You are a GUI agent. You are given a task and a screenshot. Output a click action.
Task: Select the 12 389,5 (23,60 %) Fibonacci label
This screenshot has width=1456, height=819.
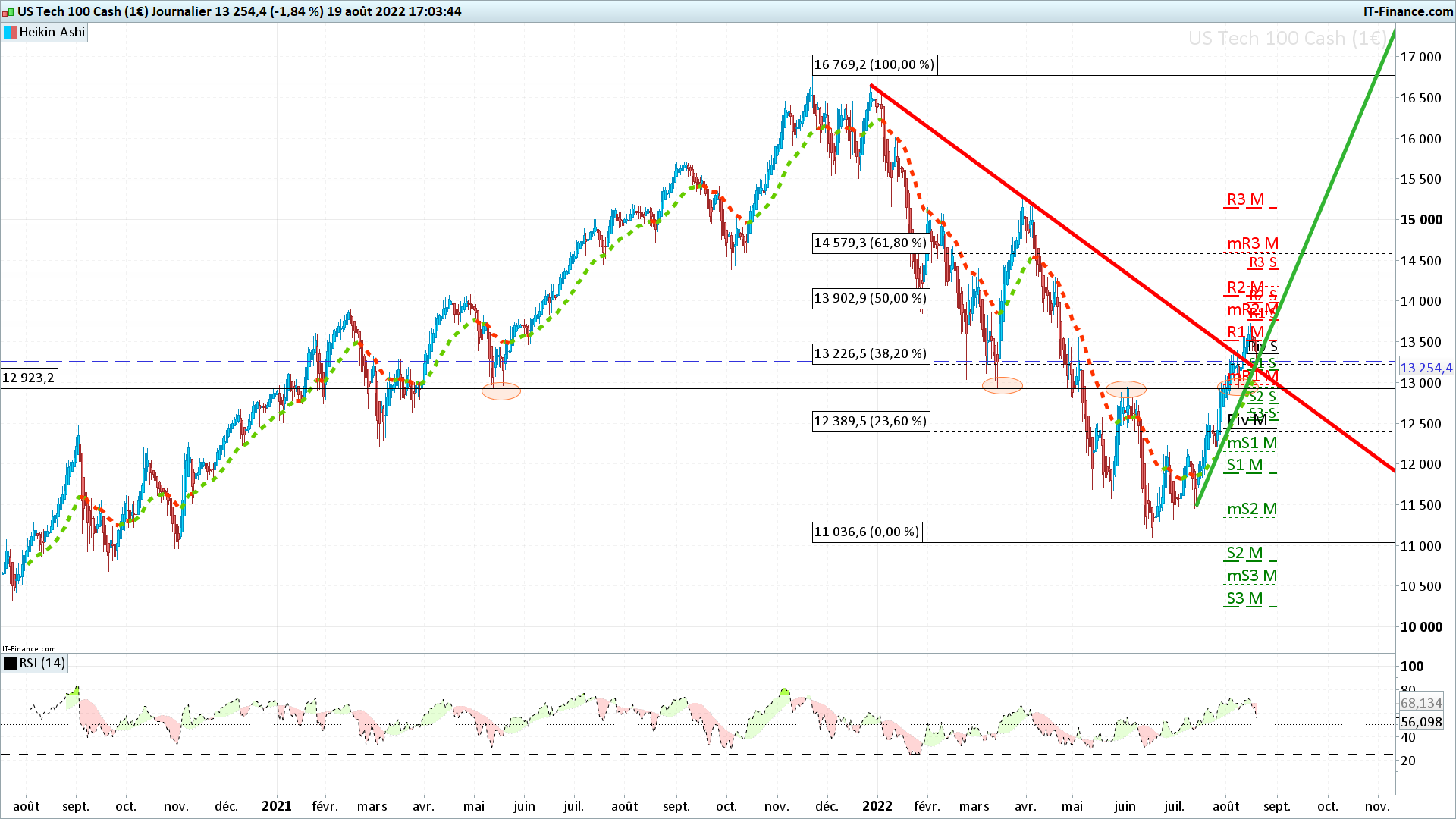(x=870, y=422)
